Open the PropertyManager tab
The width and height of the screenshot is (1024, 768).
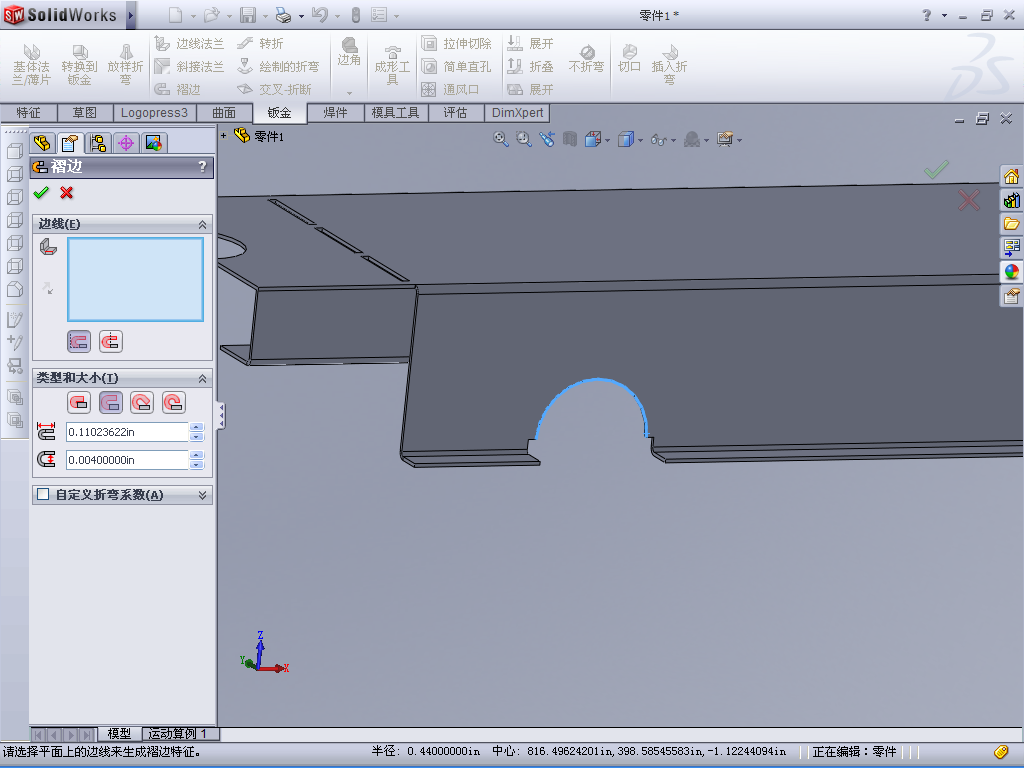point(70,142)
